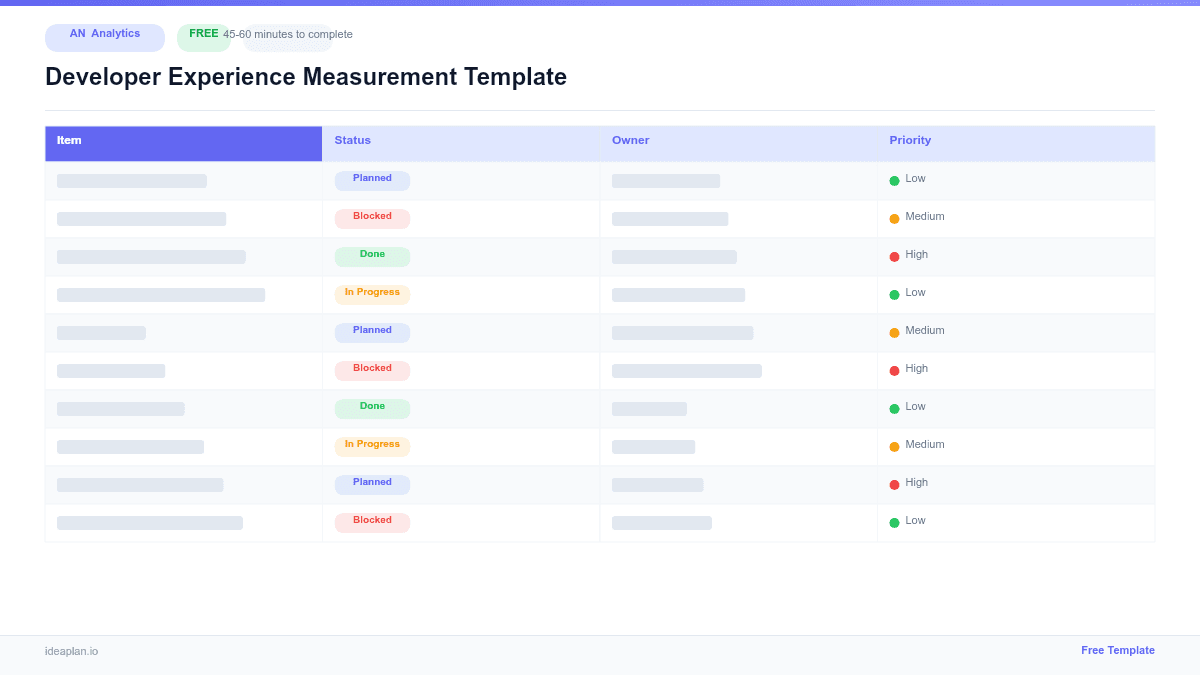Open the Status column sort options
Image resolution: width=1200 pixels, height=675 pixels.
tap(352, 140)
